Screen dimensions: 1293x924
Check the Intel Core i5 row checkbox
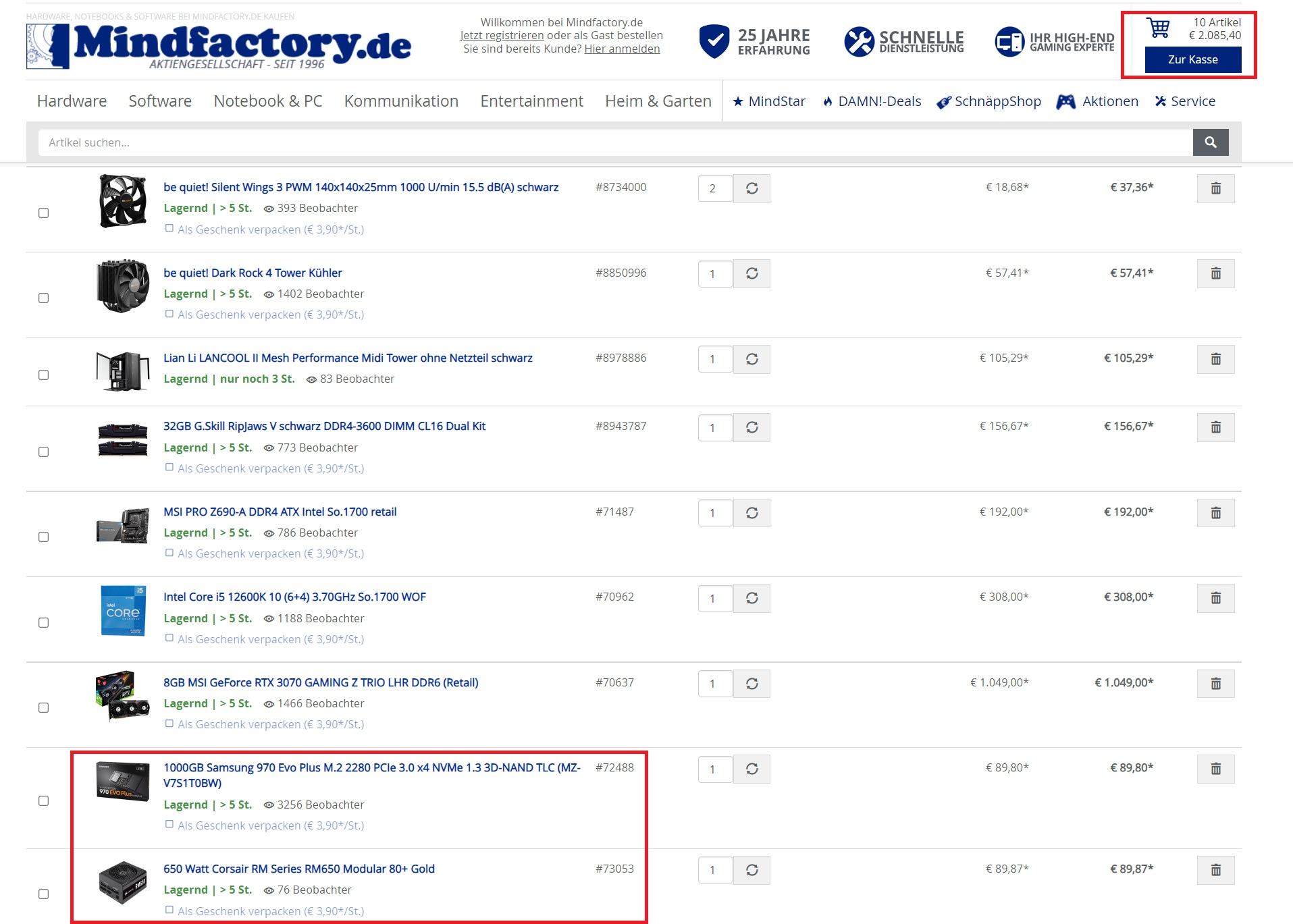[44, 622]
